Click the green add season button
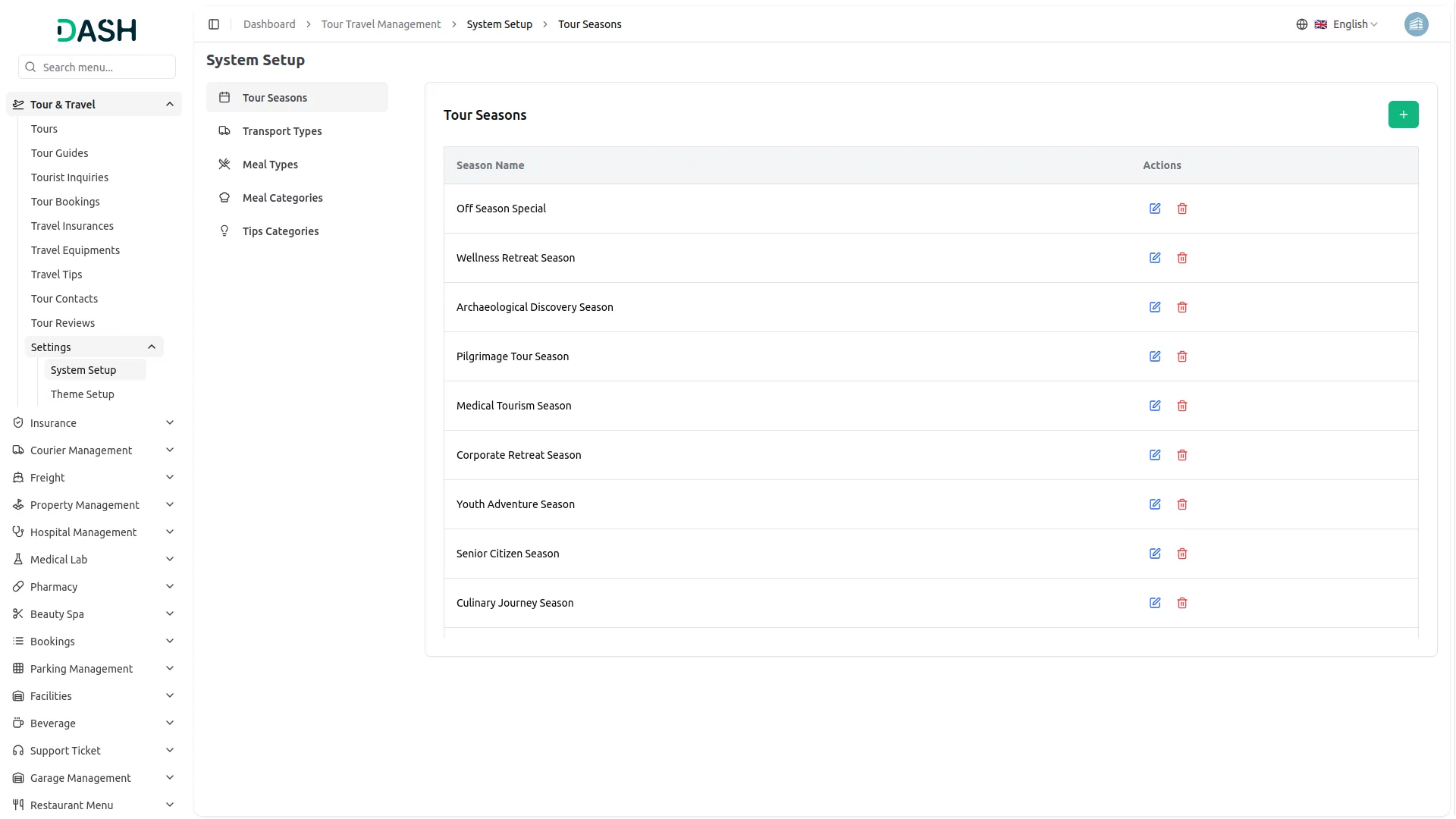Image resolution: width=1456 pixels, height=819 pixels. click(1403, 115)
